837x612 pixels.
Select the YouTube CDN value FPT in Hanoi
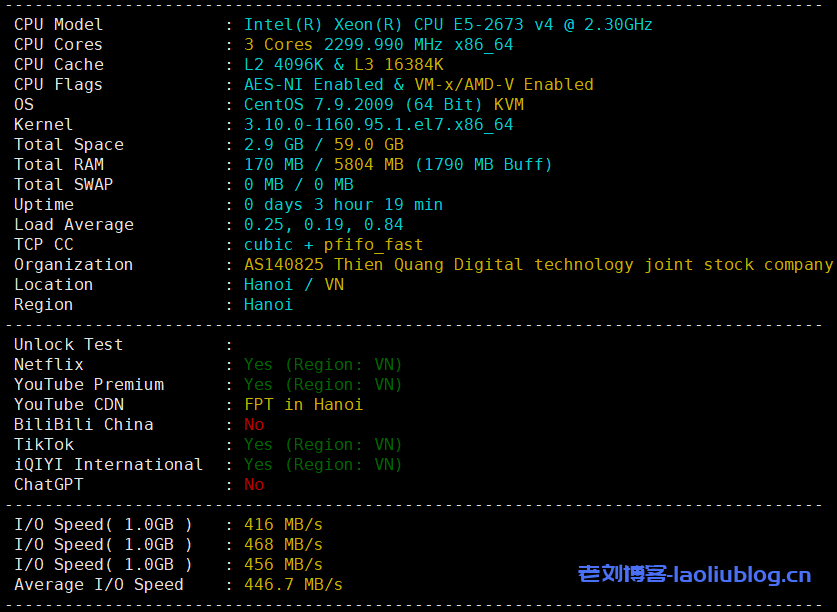point(303,404)
